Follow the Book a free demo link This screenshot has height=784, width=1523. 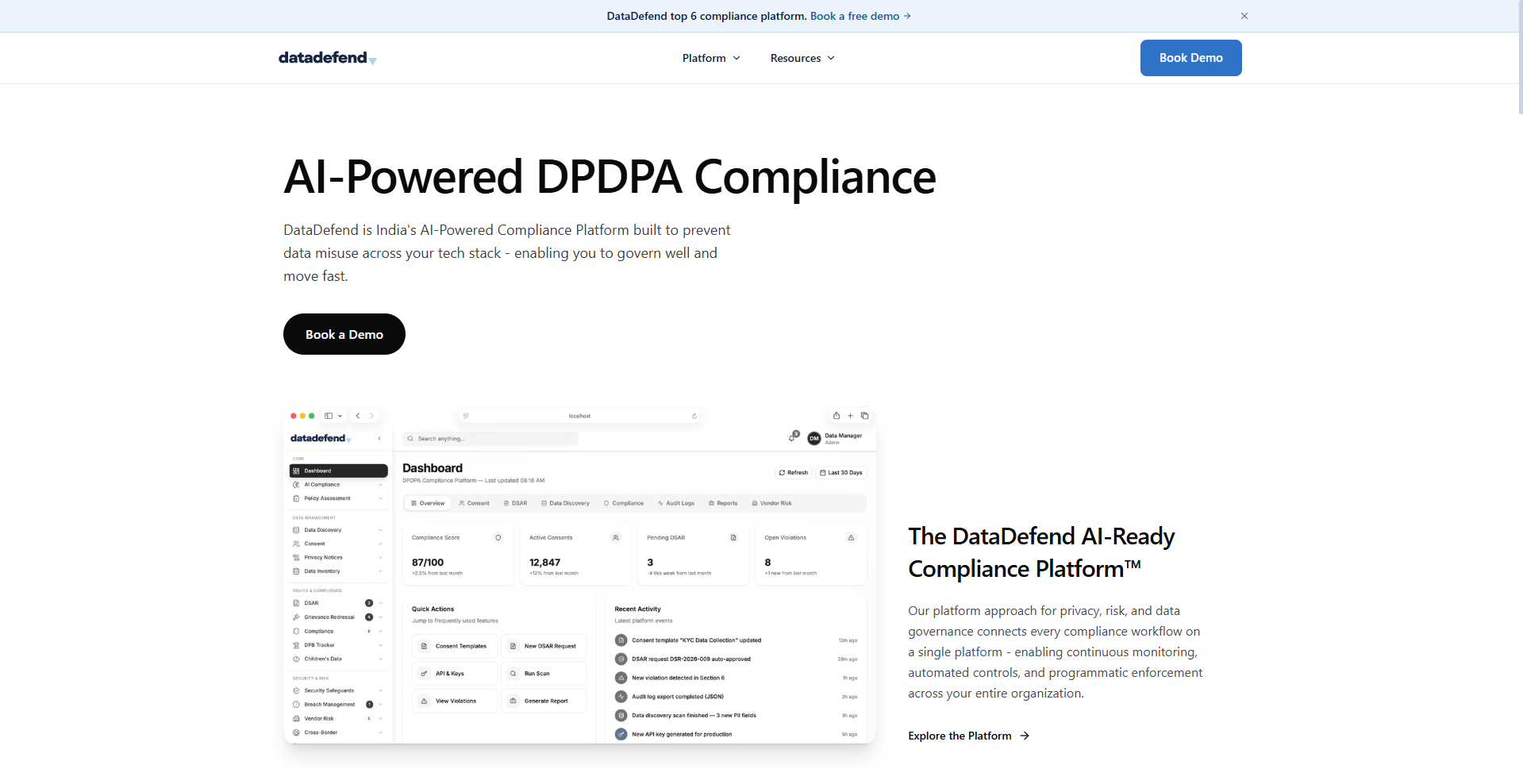tap(860, 16)
